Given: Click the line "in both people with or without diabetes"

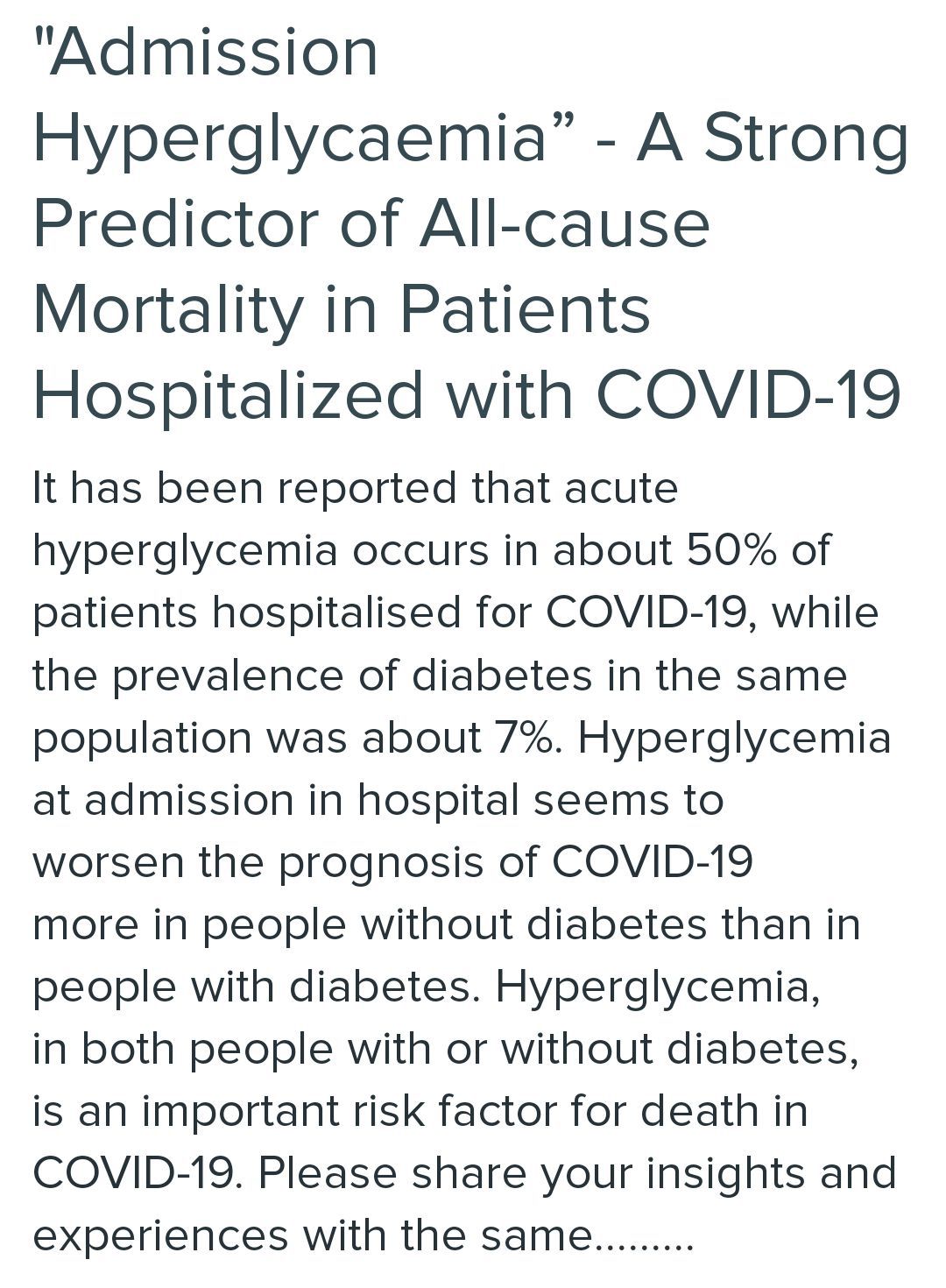Looking at the screenshot, I should coord(445,1049).
